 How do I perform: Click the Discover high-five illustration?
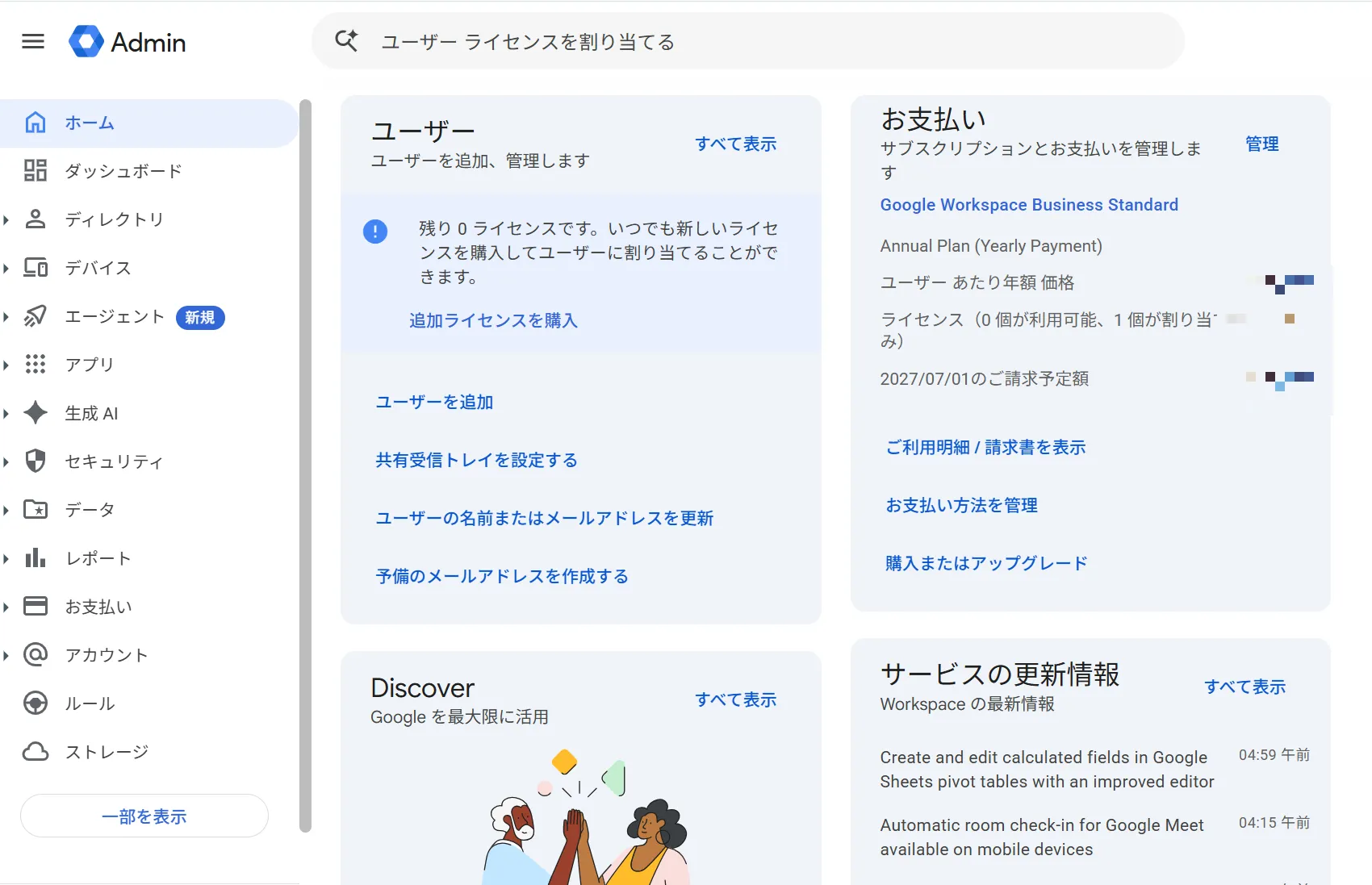click(585, 816)
